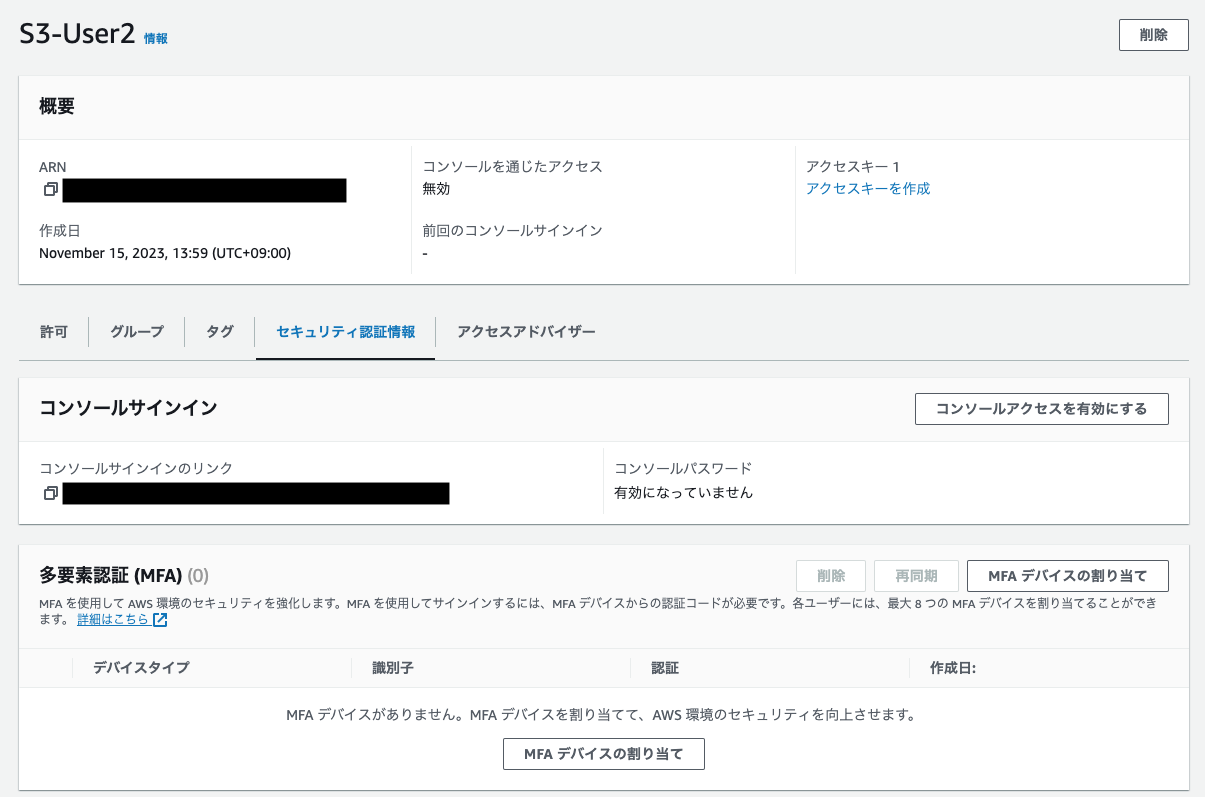Click the 削除 button in the MFA section
1205x797 pixels.
pos(830,575)
